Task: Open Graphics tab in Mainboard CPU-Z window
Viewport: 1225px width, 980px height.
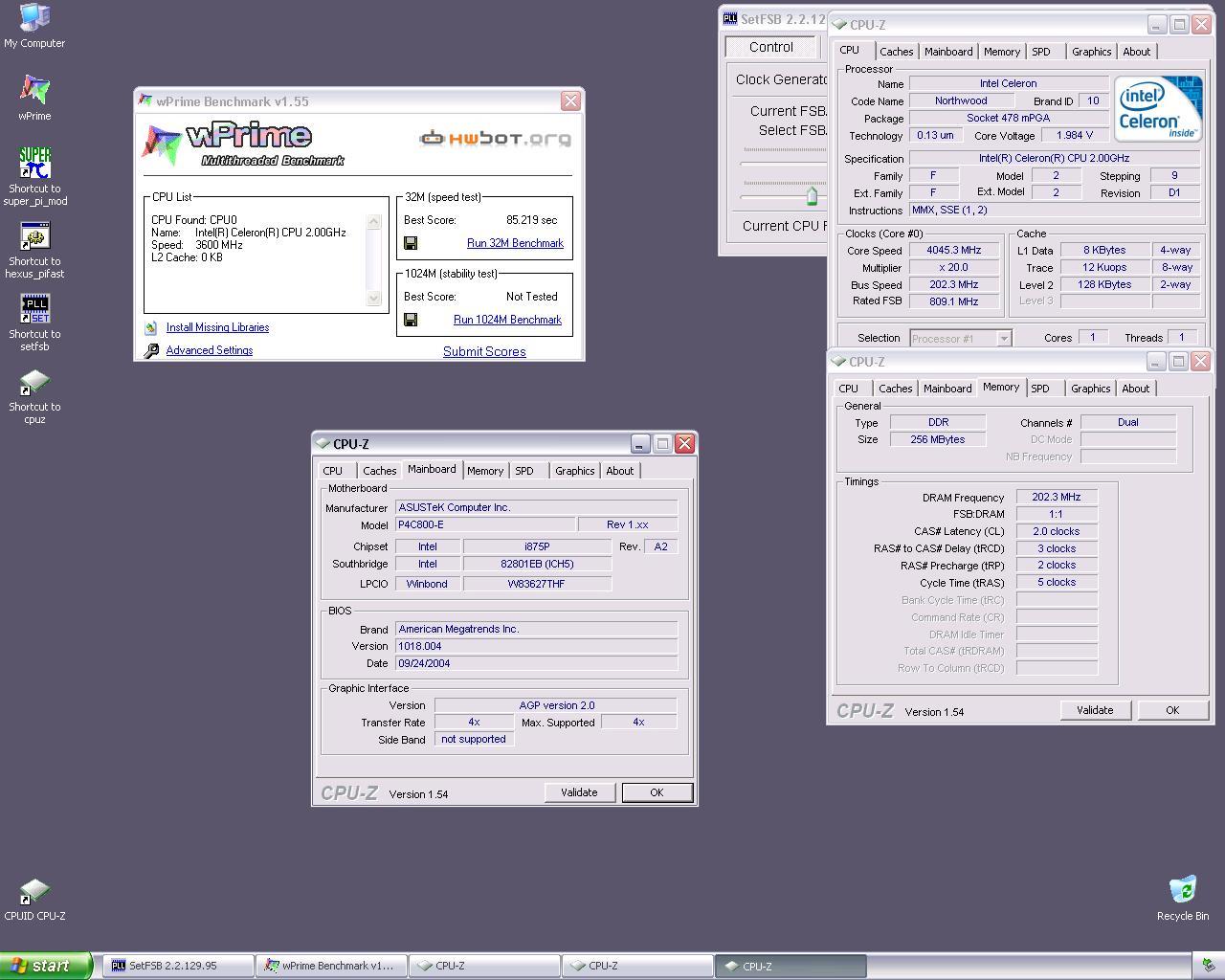Action: pos(574,471)
